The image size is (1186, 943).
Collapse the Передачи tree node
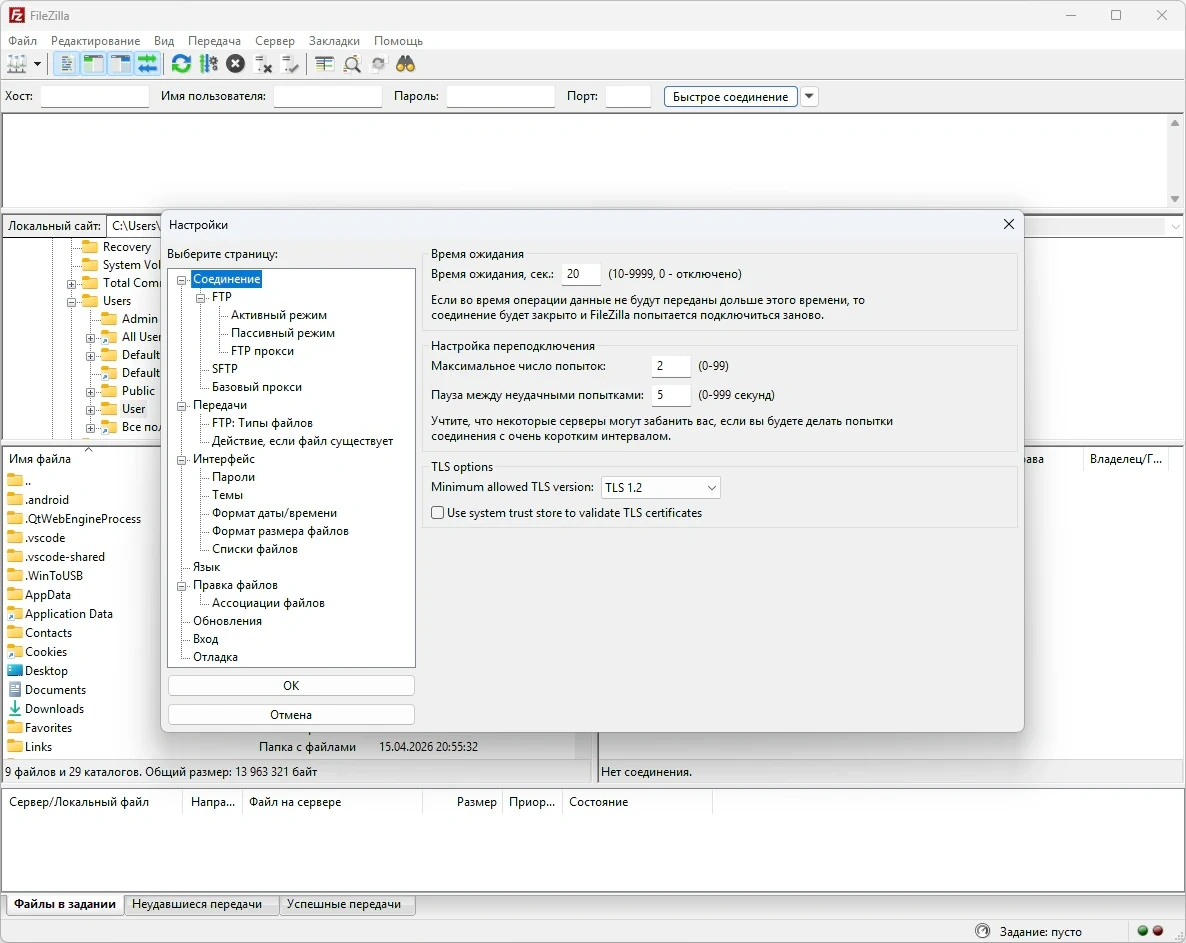tap(182, 406)
